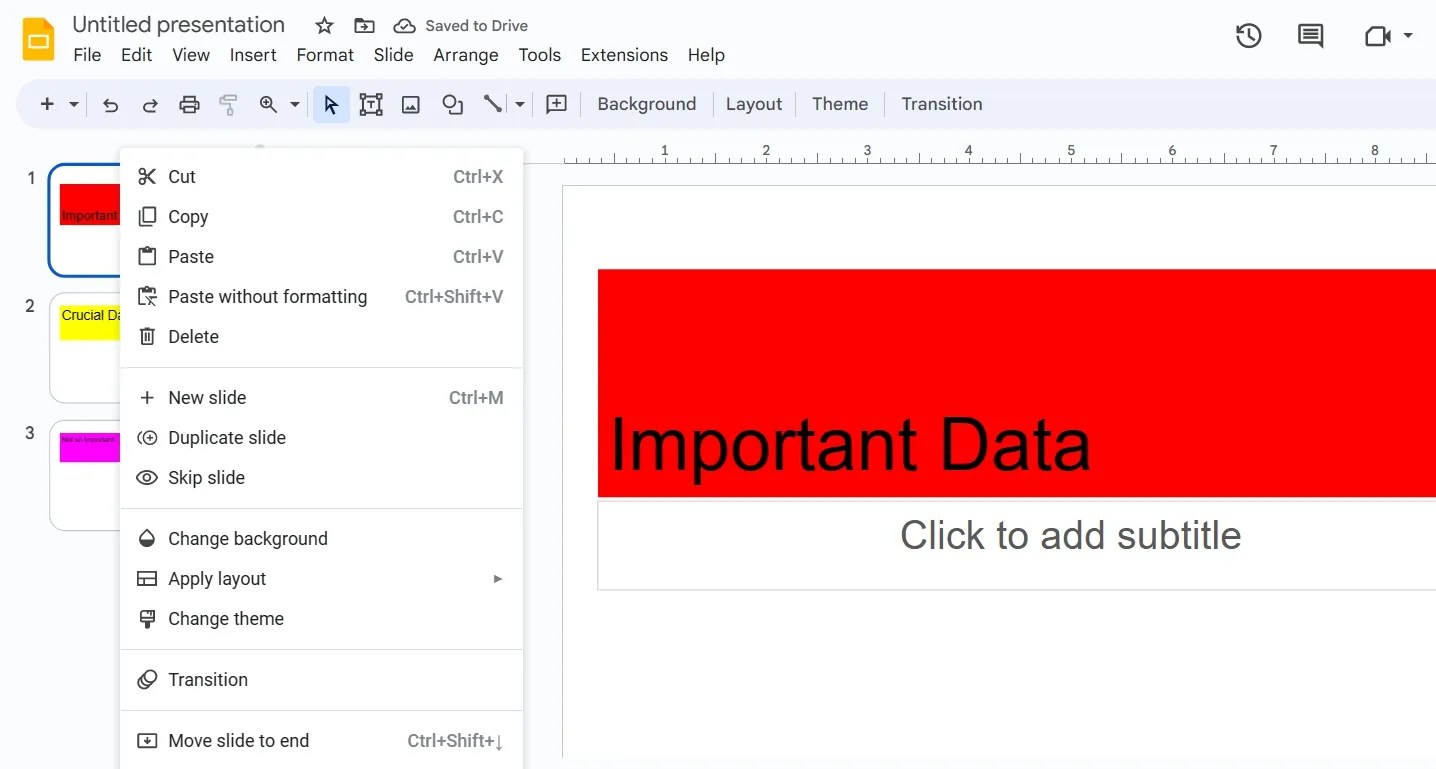
Task: Select the Text box tool
Action: coord(371,103)
